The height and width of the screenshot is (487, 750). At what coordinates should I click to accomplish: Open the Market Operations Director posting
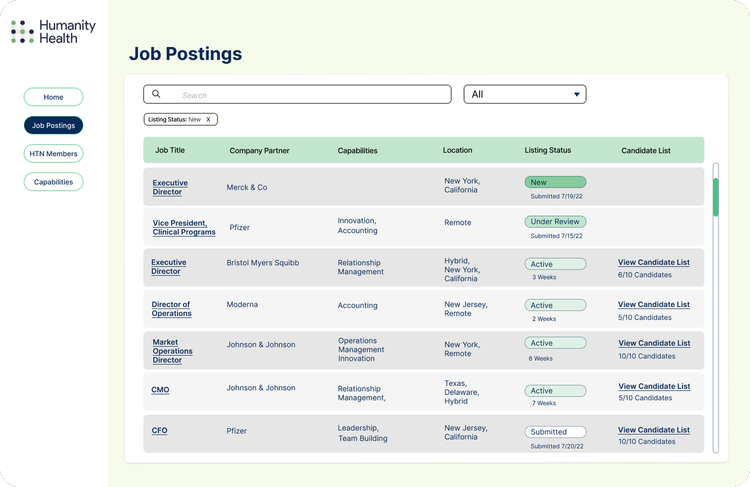(x=172, y=351)
